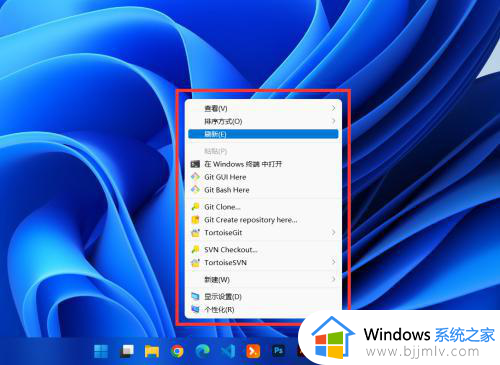
Task: Expand the TortoiseSVN submenu chevron
Action: tap(333, 262)
